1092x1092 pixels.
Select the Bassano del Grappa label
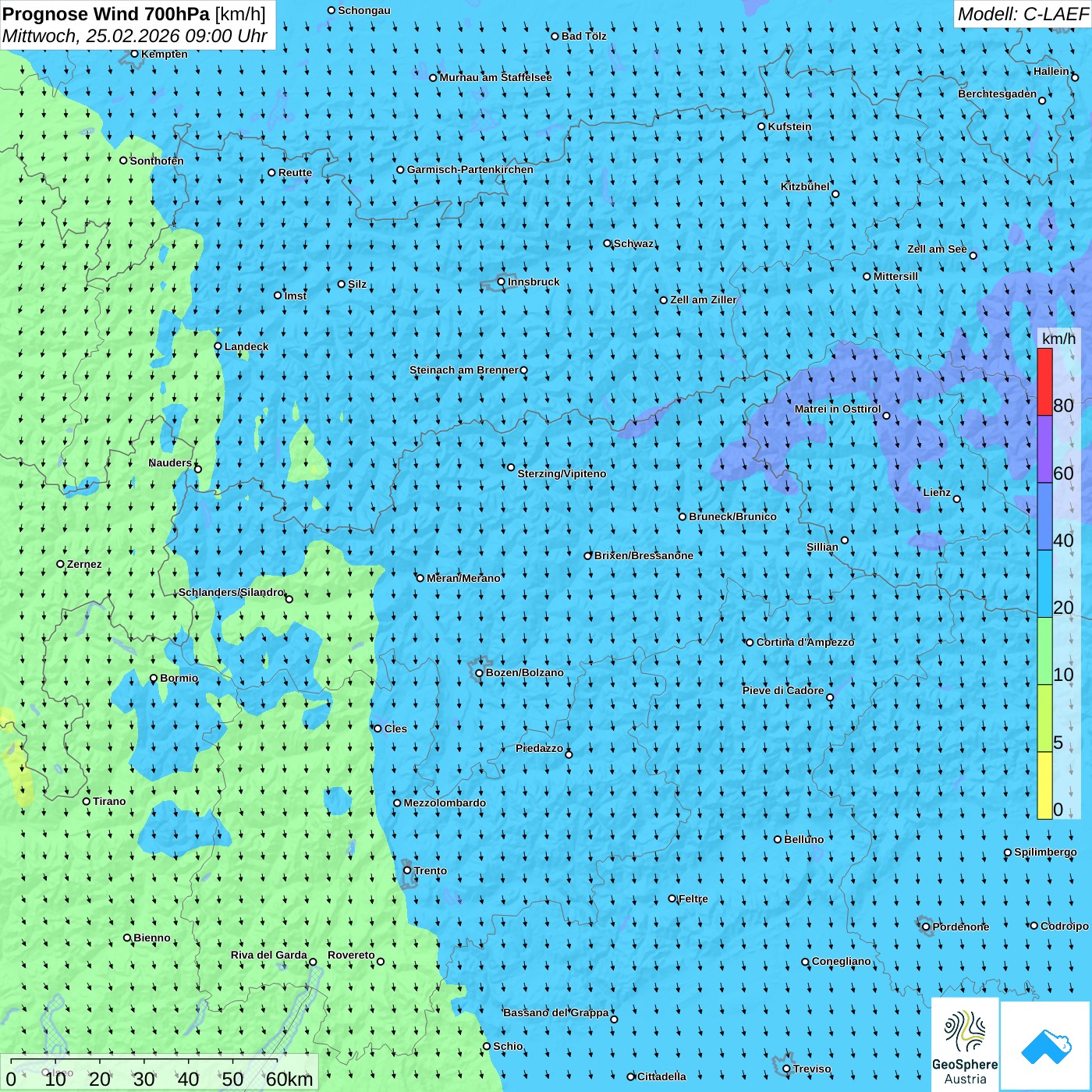tap(556, 1012)
